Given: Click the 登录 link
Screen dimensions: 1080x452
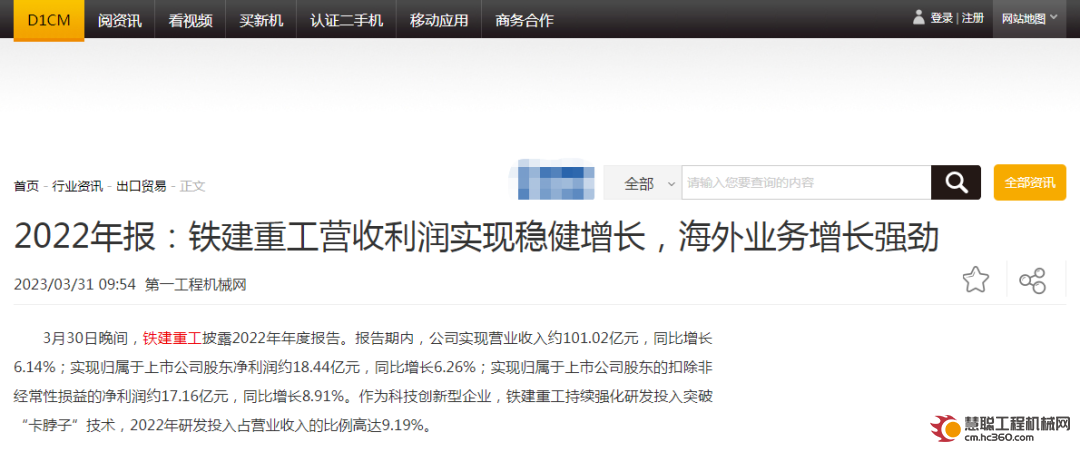Looking at the screenshot, I should 942,19.
